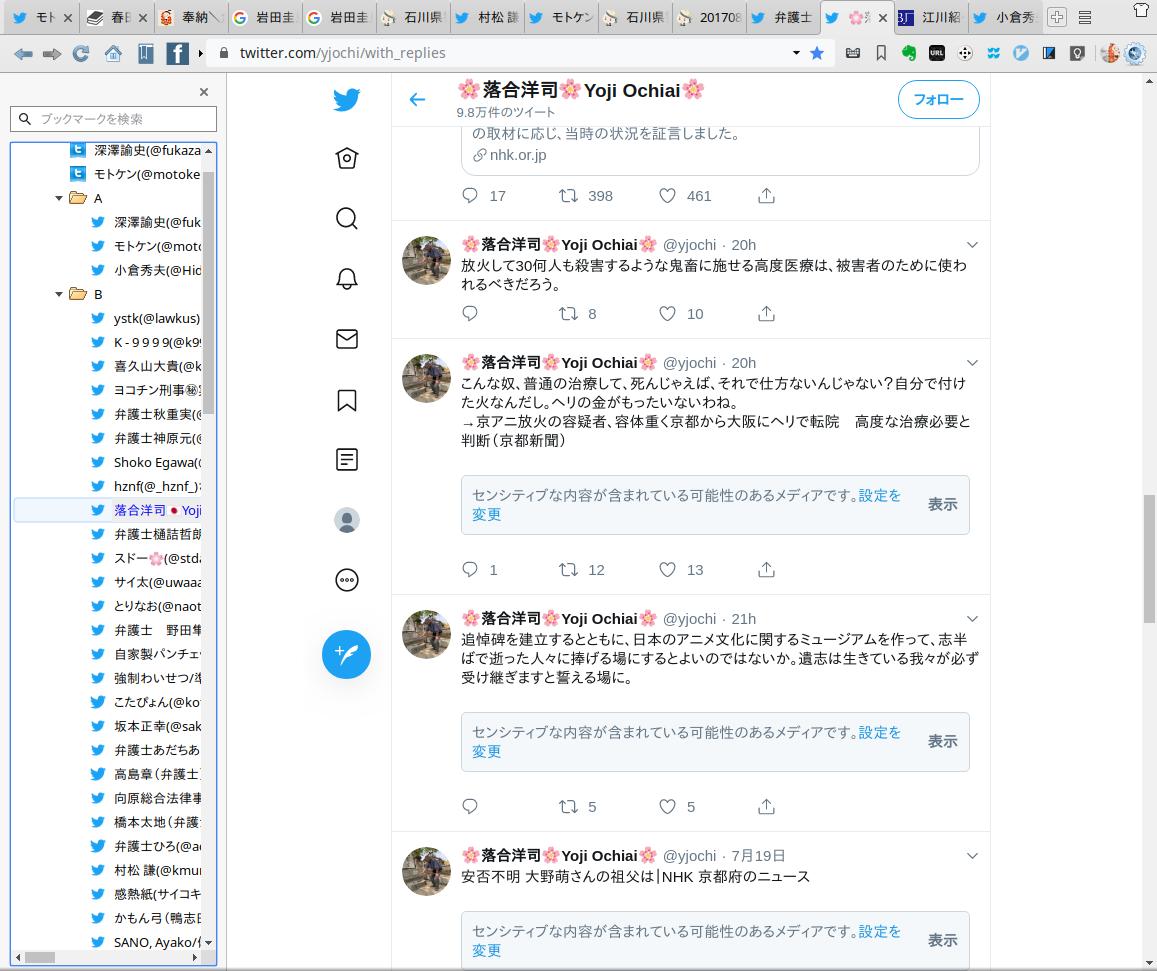Open Twitter Lists icon
The width and height of the screenshot is (1157, 971).
(x=347, y=460)
